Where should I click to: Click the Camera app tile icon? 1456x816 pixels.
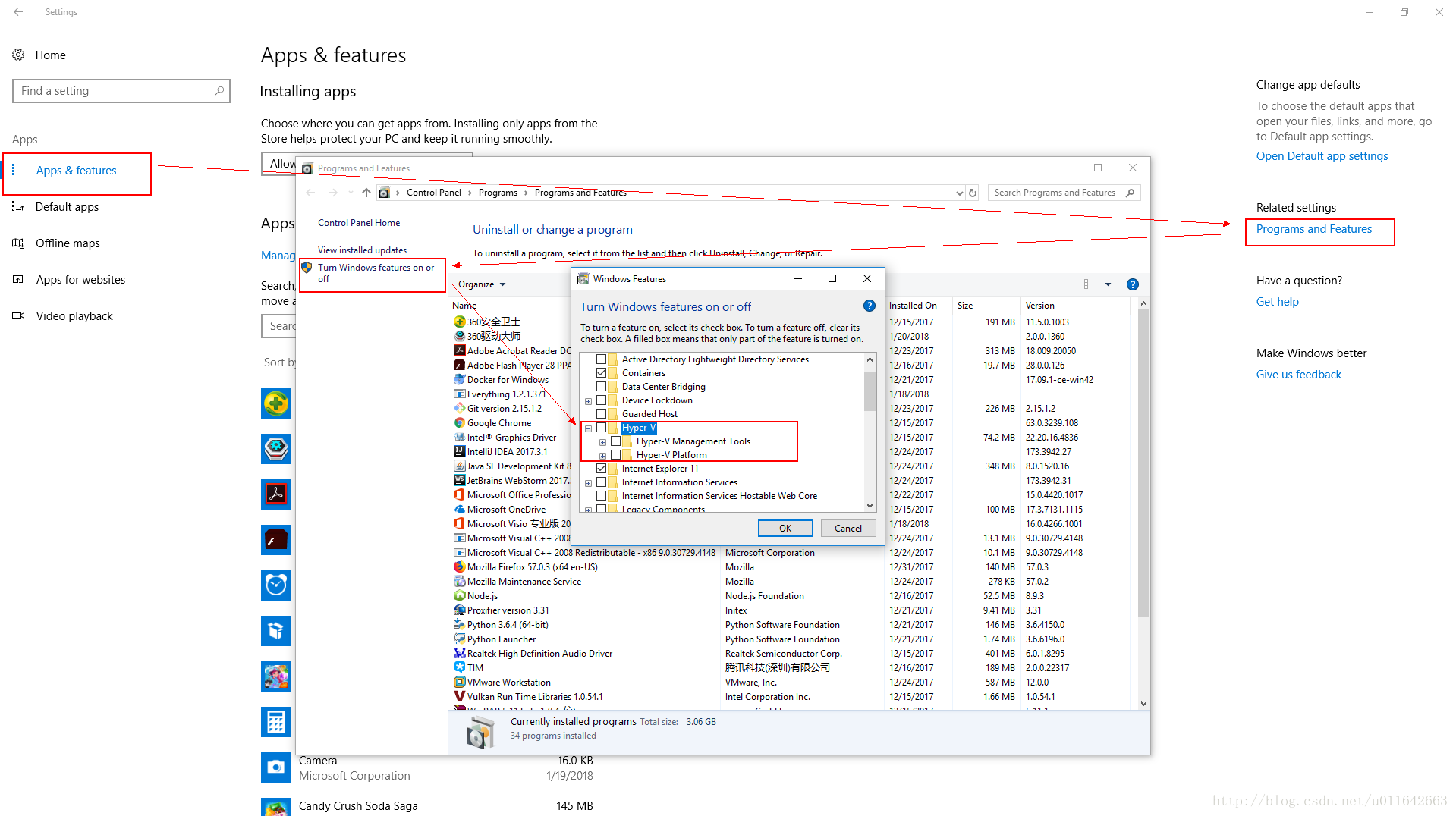click(x=276, y=767)
